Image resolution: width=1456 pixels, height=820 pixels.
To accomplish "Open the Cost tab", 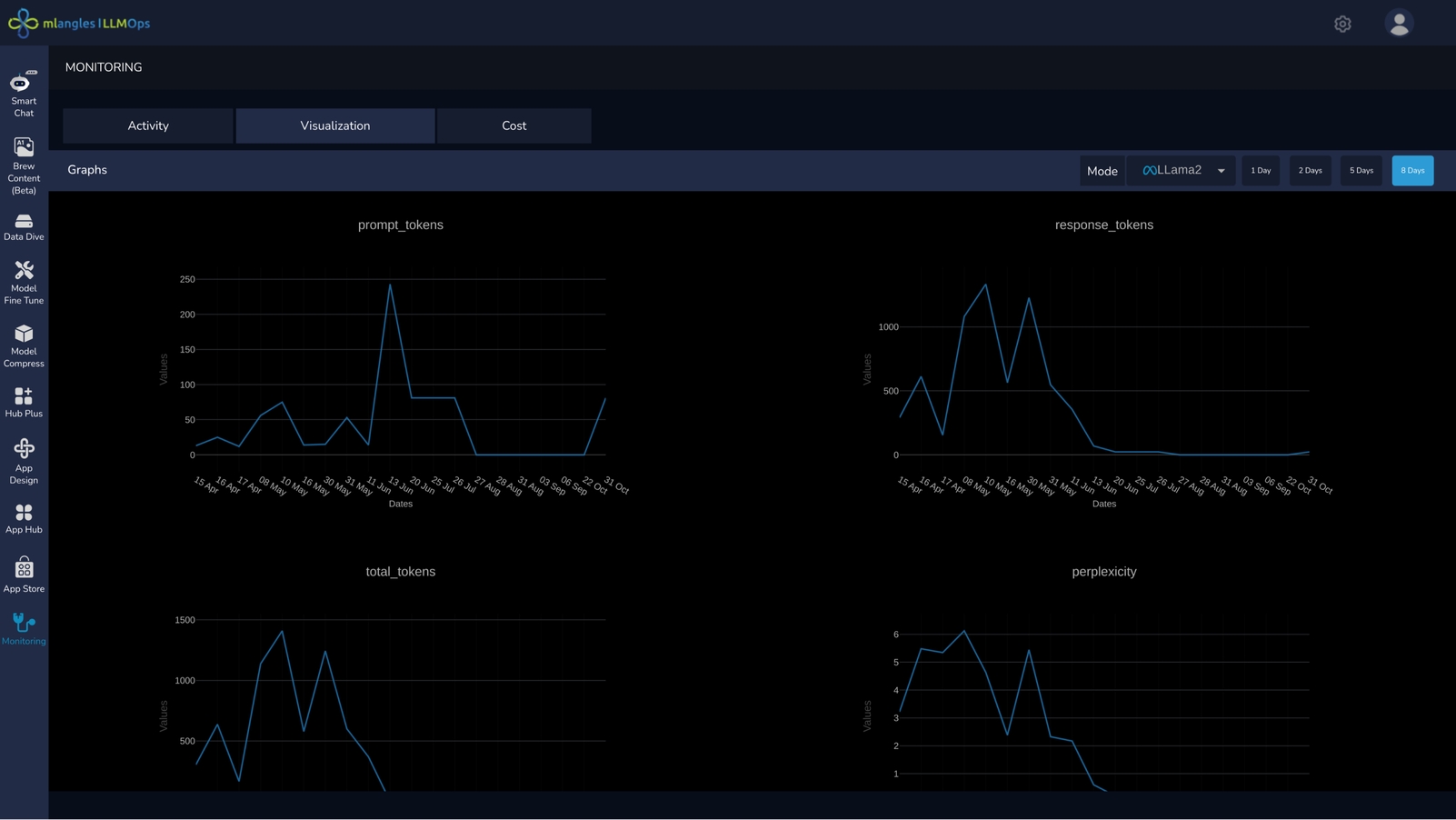I will pos(514,125).
